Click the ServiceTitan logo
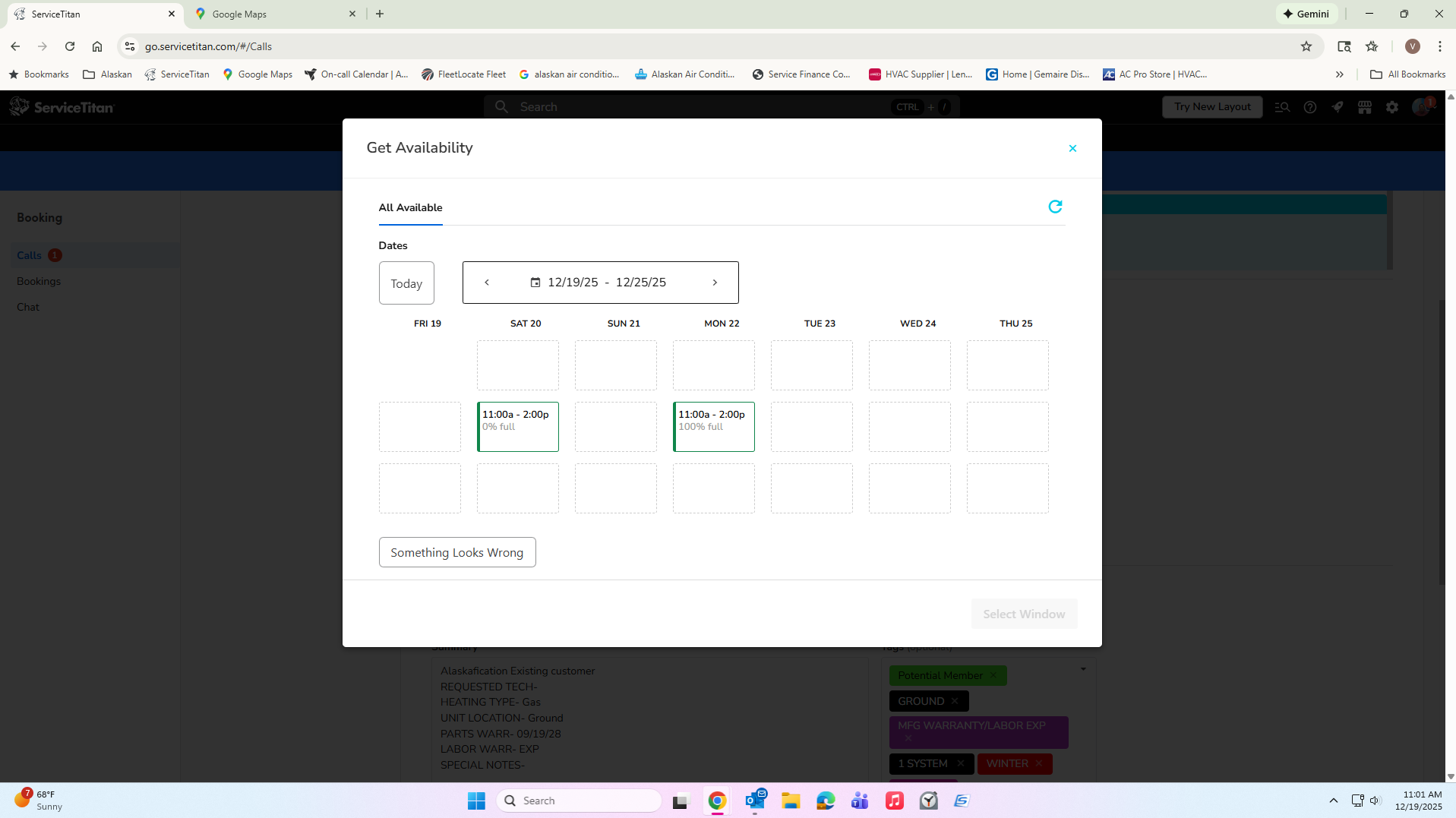The image size is (1456, 818). (x=62, y=107)
